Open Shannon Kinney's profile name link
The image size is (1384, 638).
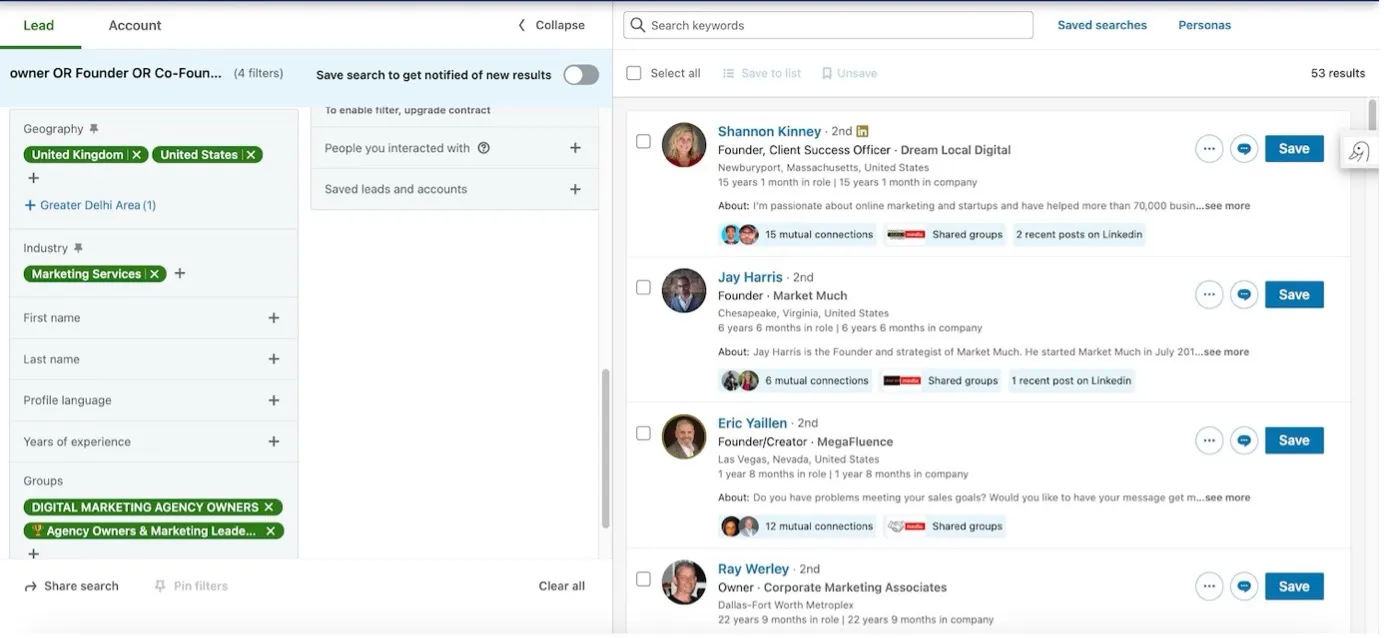pos(769,131)
